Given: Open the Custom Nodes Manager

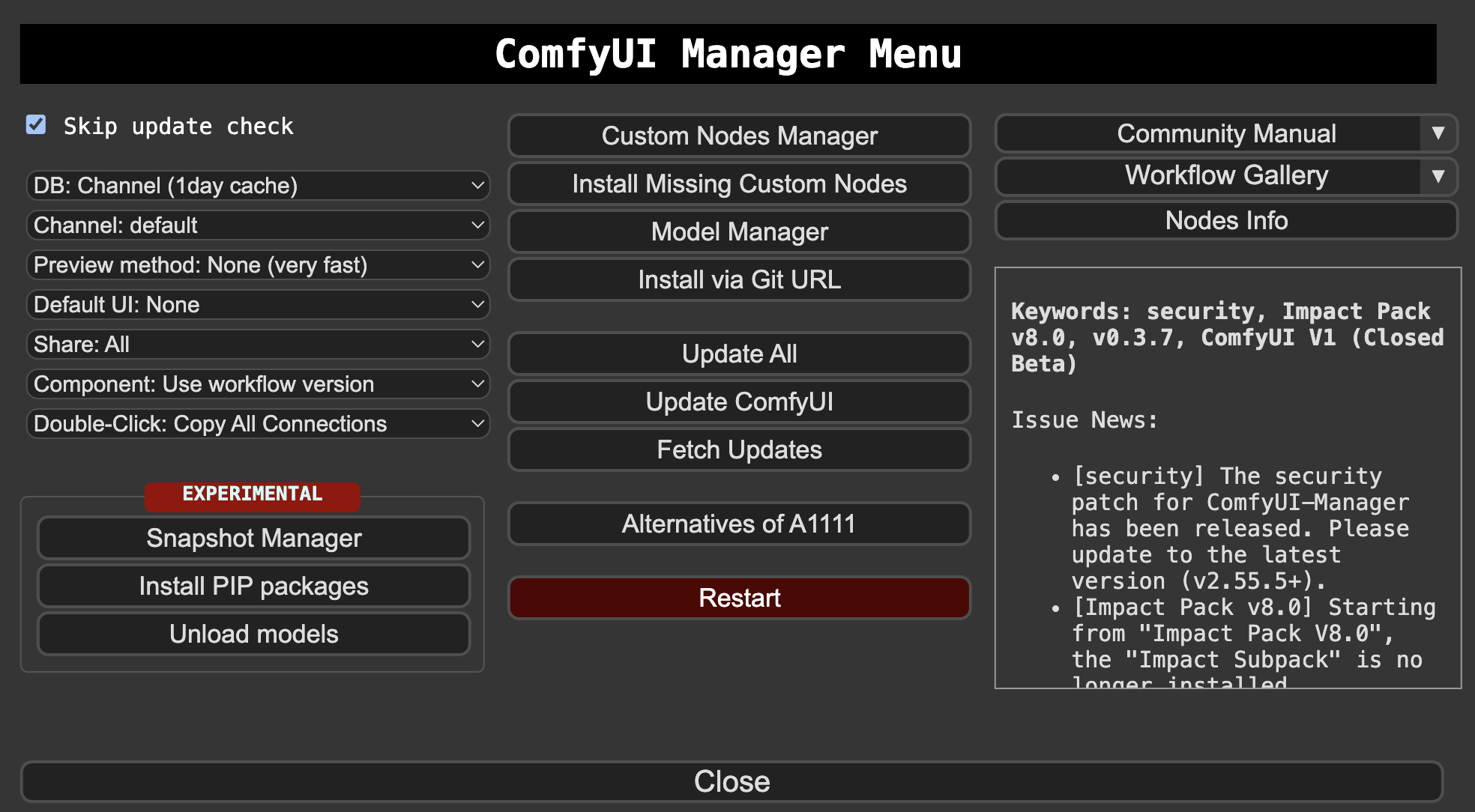Looking at the screenshot, I should click(739, 136).
